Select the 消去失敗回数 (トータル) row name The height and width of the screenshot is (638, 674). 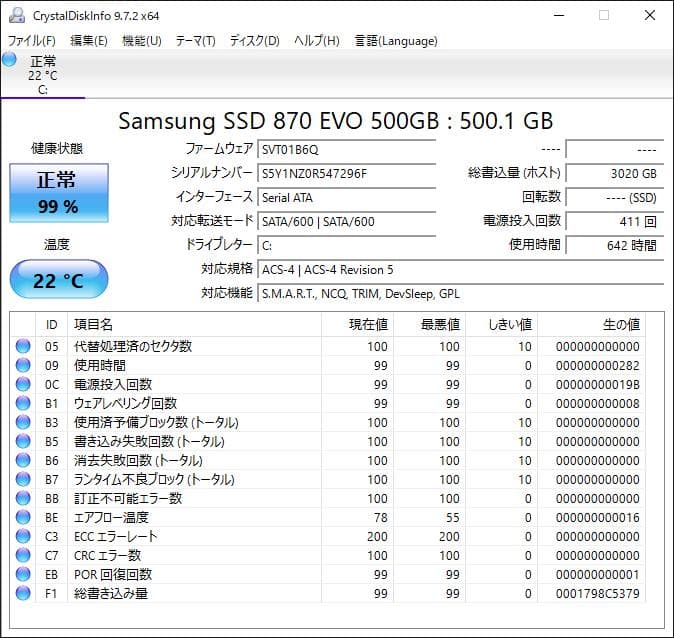click(138, 460)
